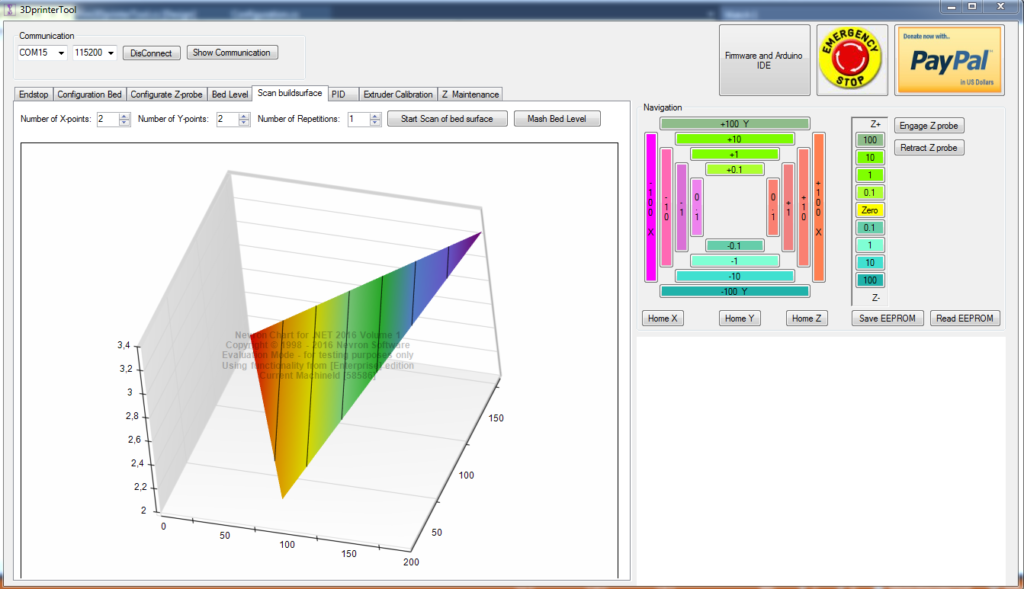Open the Bed Level tab
The width and height of the screenshot is (1024, 589).
230,94
